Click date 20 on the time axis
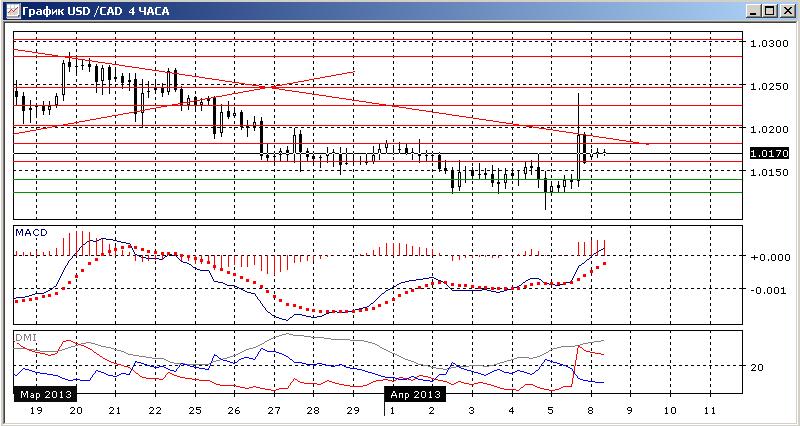The height and width of the screenshot is (426, 800). click(76, 410)
